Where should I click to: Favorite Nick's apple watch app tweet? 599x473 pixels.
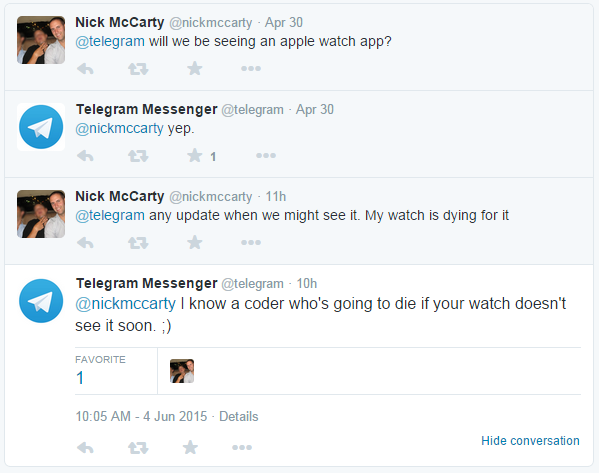pyautogui.click(x=194, y=68)
